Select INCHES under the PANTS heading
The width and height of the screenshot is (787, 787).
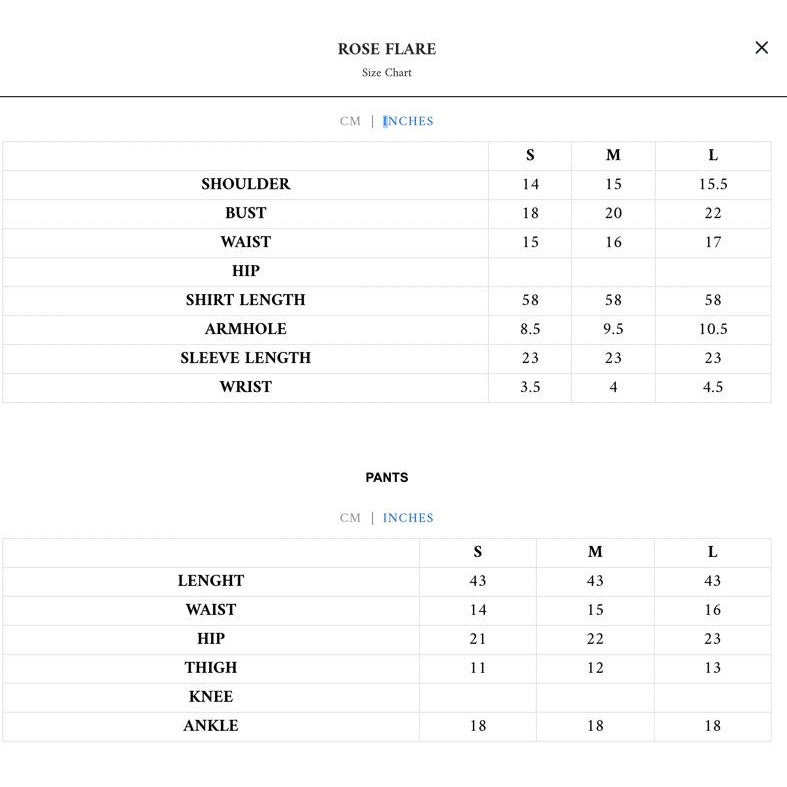click(408, 518)
